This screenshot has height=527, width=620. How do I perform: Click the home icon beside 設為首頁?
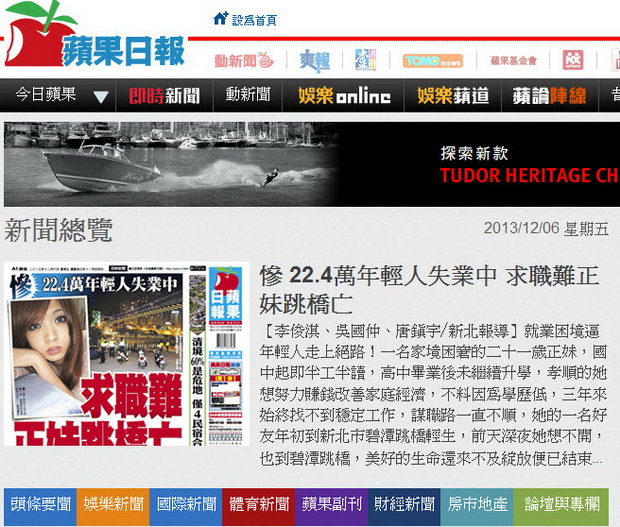(221, 18)
